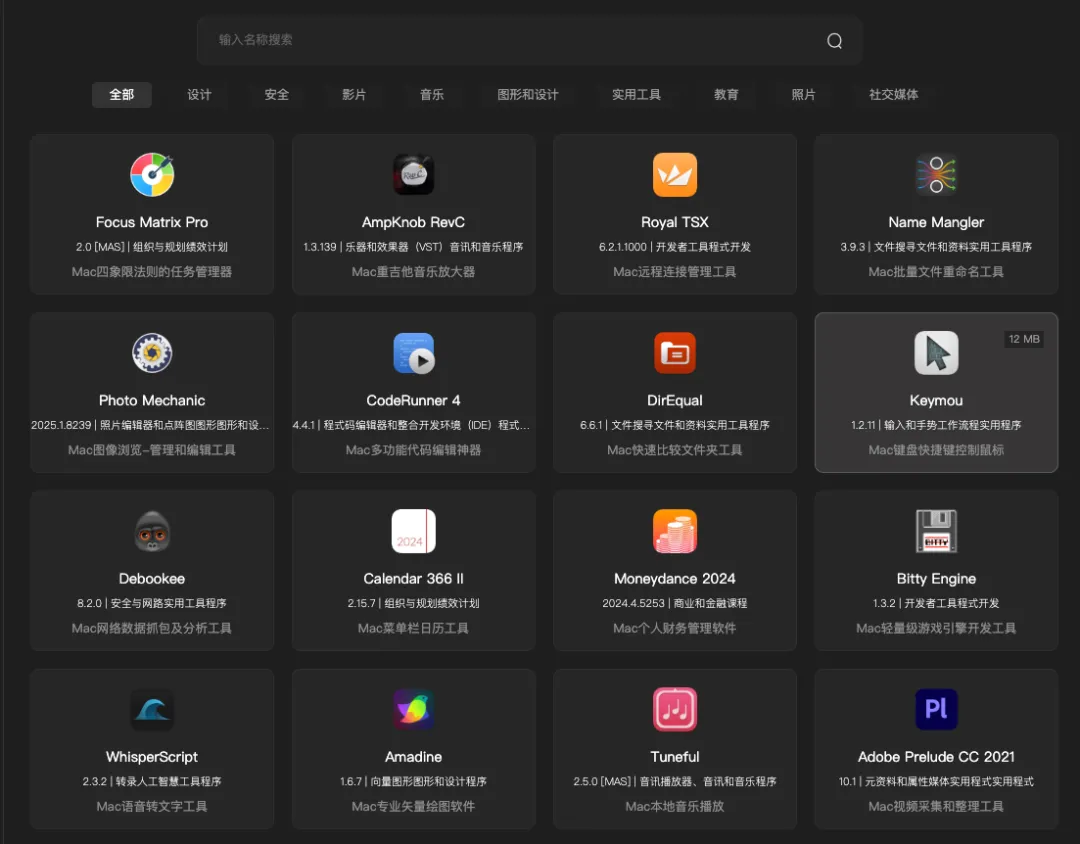Click the Photo Mechanic gear icon

pos(152,353)
